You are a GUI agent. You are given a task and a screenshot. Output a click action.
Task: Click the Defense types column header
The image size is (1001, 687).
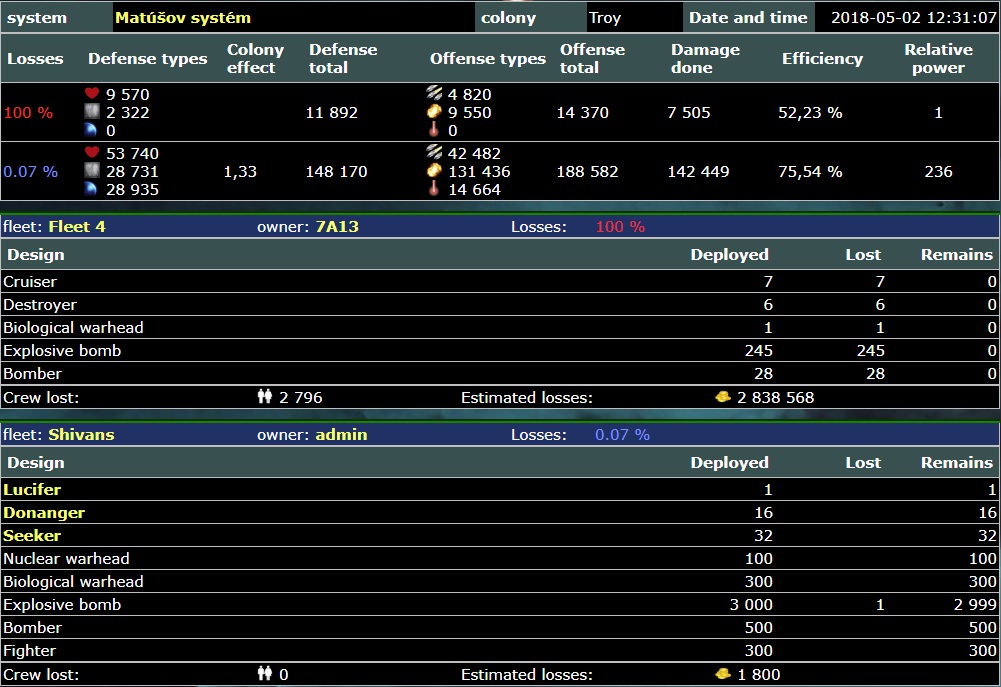(147, 59)
